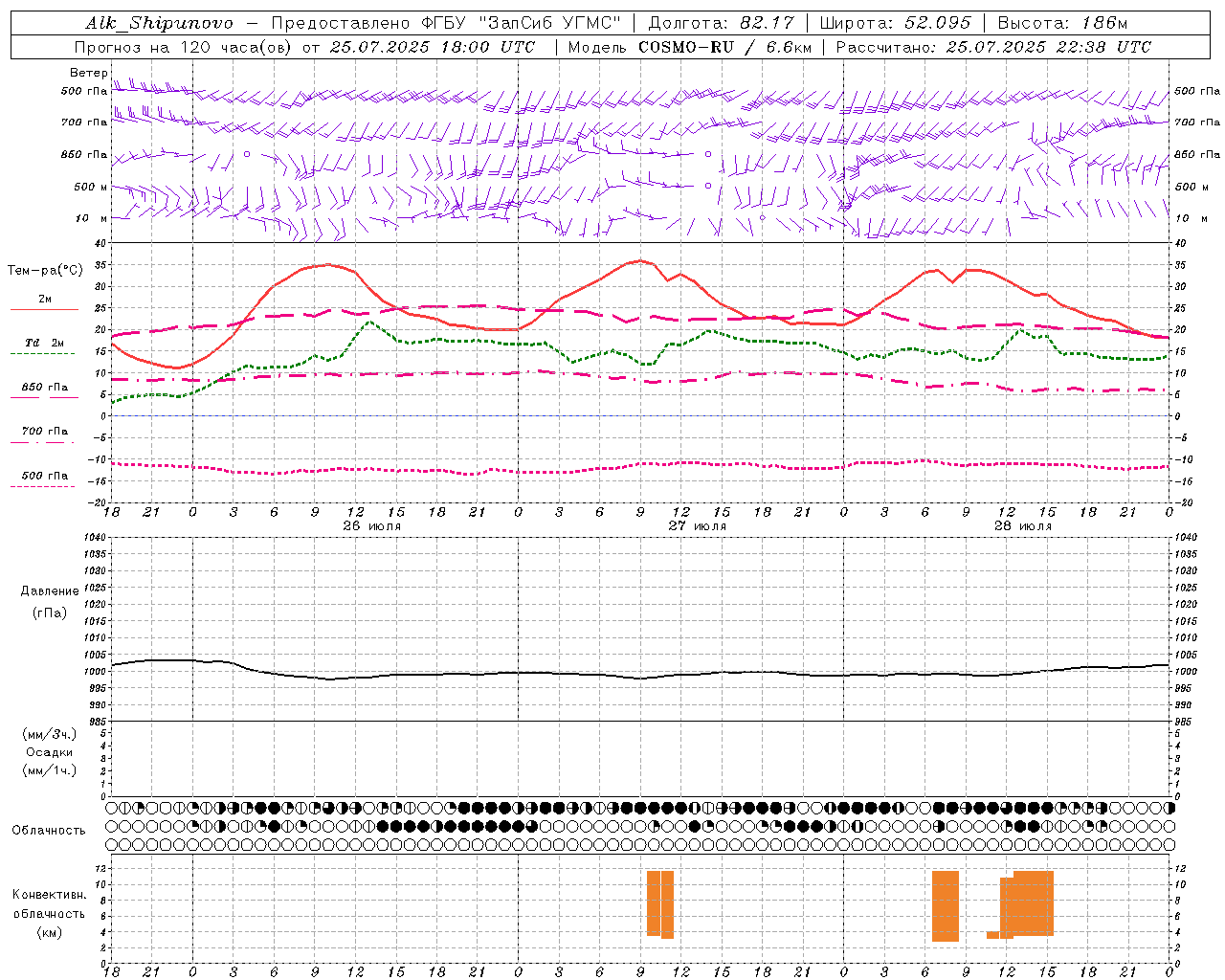This screenshot has width=1225, height=980.
Task: Click the 28 июля date label
Action: point(1023,526)
